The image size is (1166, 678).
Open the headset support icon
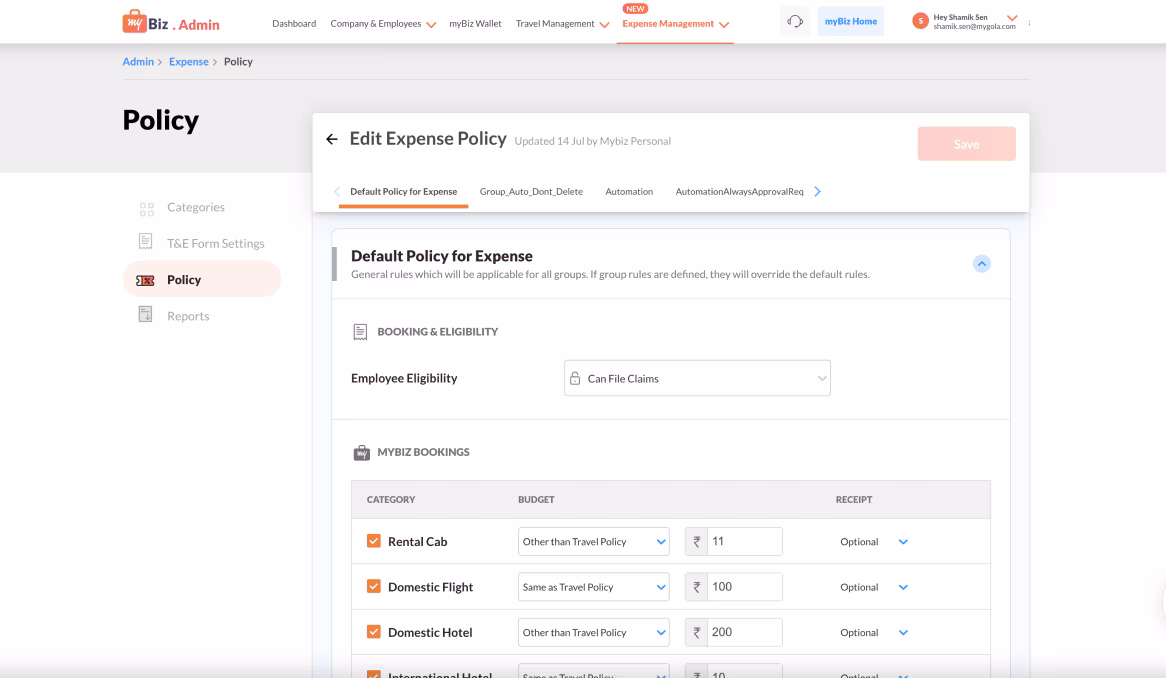[795, 22]
